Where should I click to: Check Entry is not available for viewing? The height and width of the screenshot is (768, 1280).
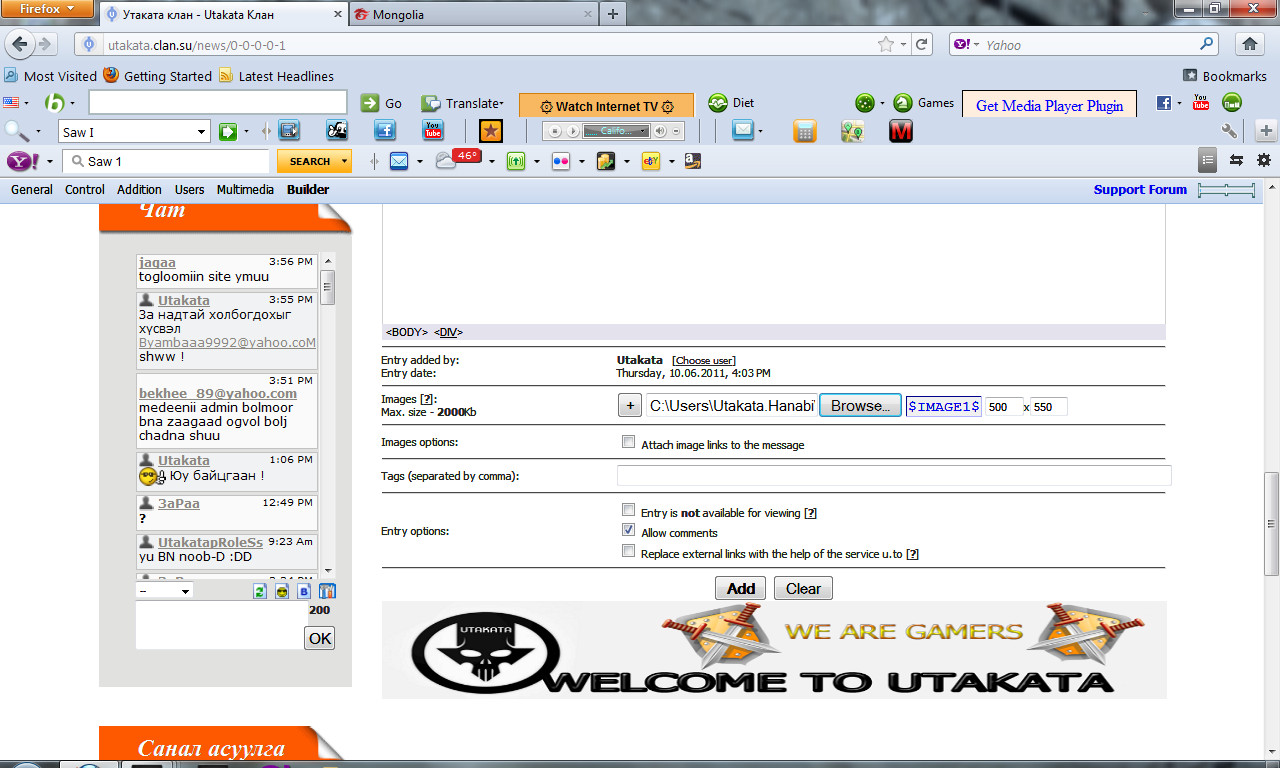[628, 510]
